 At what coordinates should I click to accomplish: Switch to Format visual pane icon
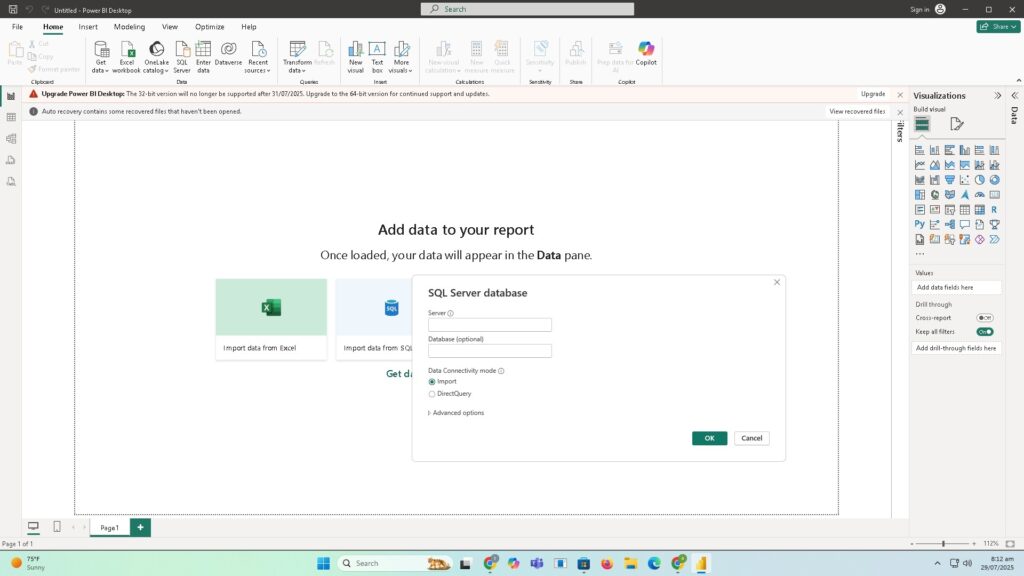pos(957,124)
